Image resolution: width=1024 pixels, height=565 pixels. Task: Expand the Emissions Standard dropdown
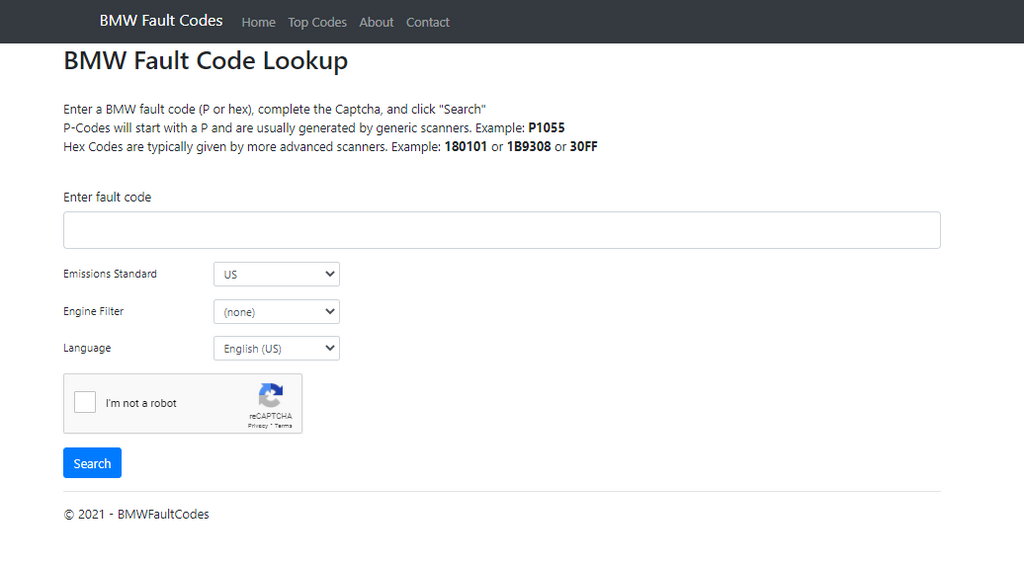[x=276, y=274]
